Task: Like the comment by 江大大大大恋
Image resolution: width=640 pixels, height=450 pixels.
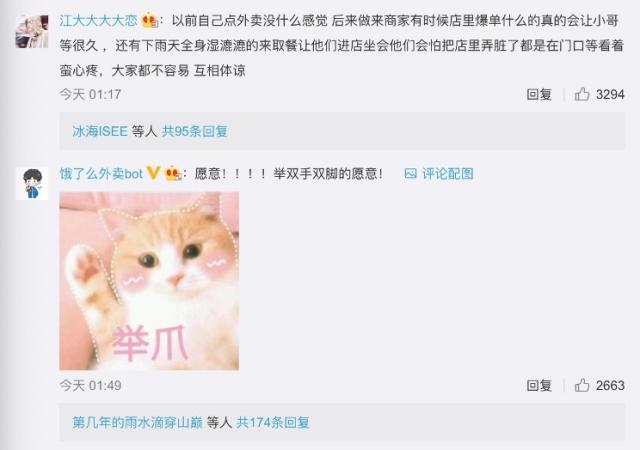Action: coord(582,94)
